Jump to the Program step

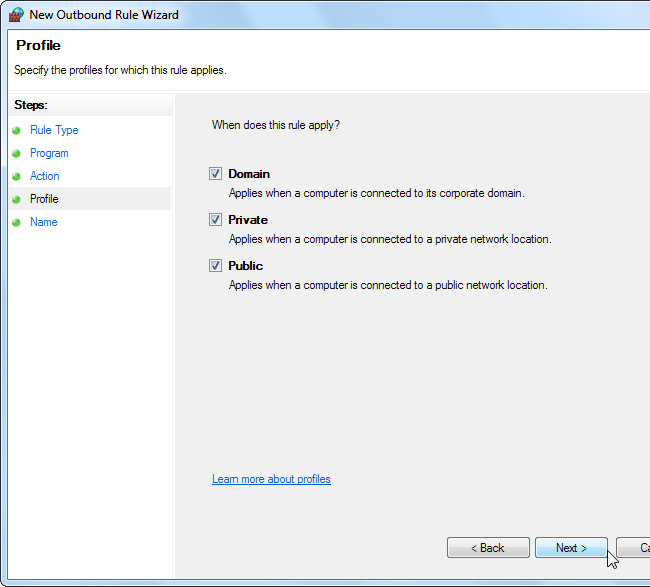49,153
